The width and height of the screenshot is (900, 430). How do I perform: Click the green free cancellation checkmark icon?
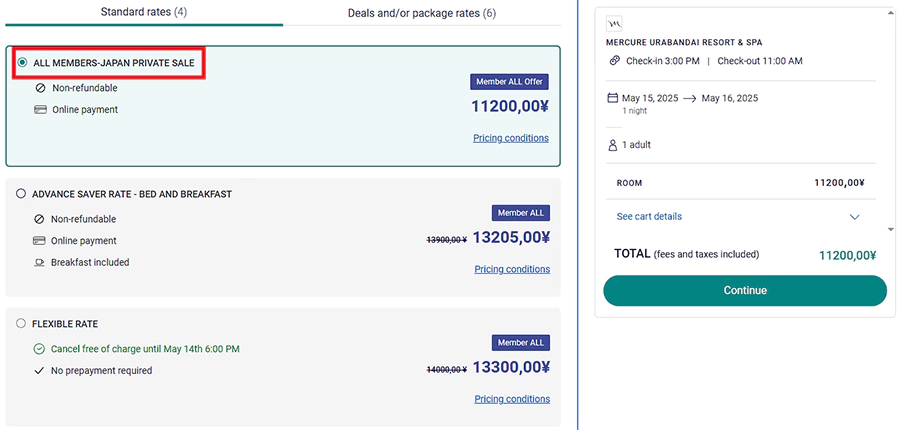[39, 349]
